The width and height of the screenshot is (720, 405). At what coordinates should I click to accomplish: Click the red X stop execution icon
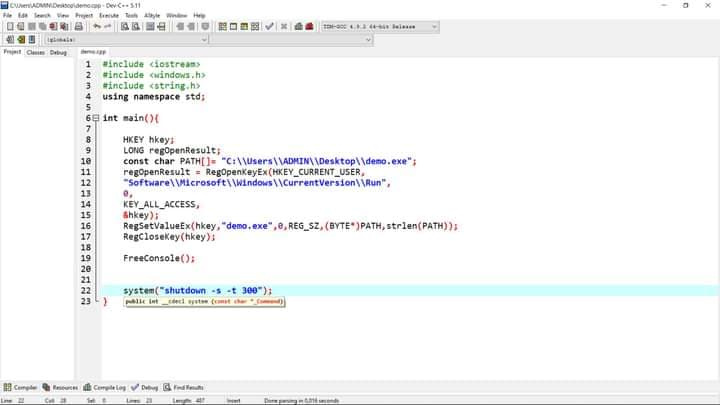284,27
